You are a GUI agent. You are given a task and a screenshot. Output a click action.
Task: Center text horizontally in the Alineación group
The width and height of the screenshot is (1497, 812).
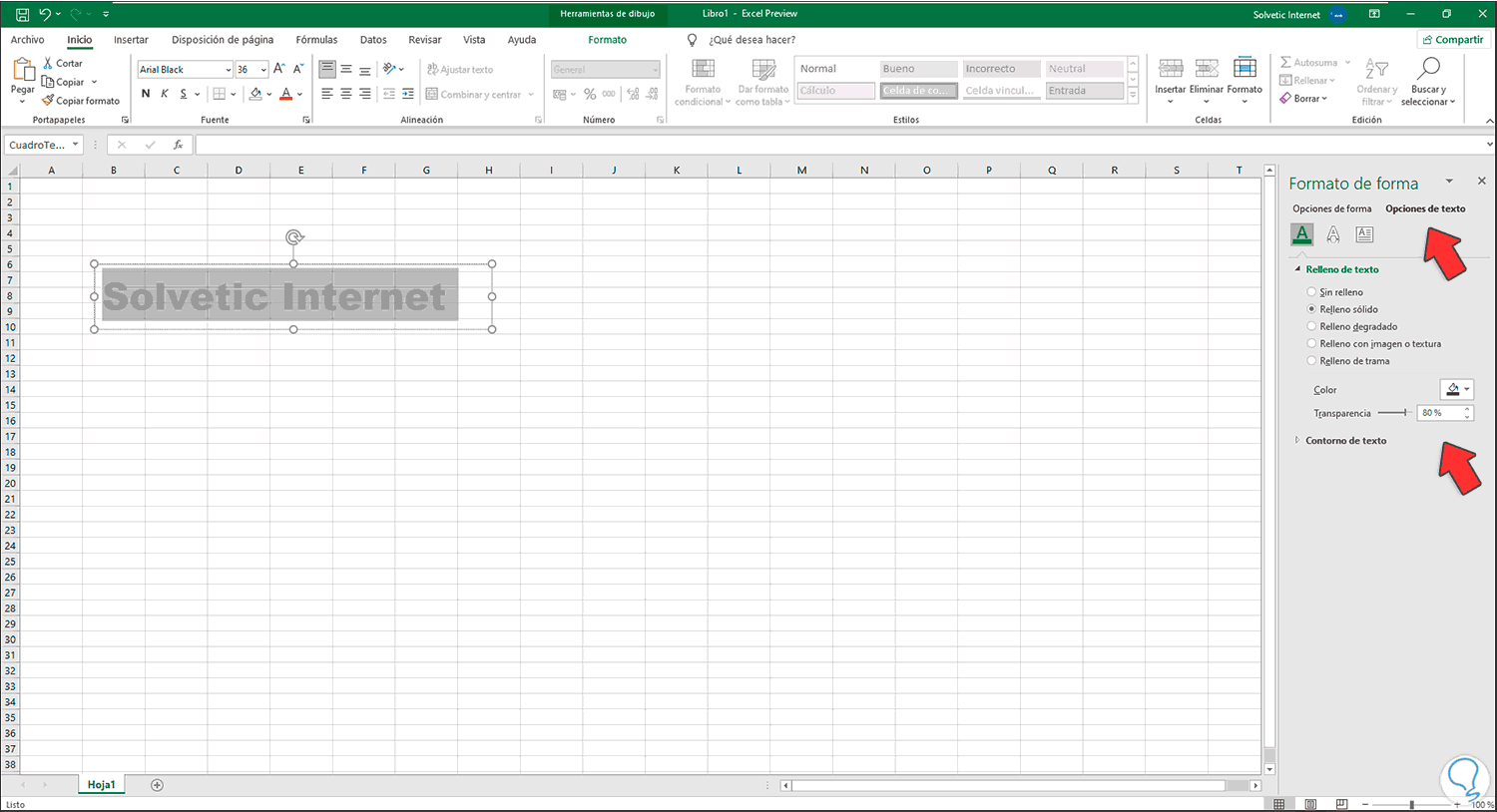coord(346,94)
